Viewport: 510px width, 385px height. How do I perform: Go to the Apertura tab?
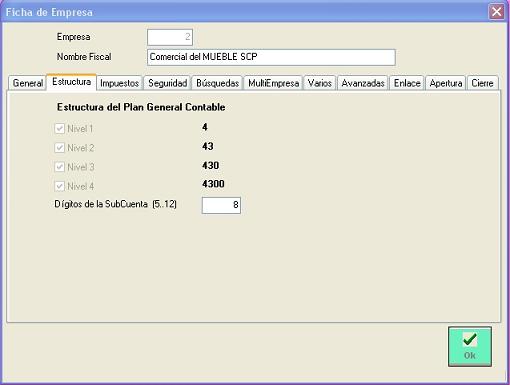pos(446,83)
